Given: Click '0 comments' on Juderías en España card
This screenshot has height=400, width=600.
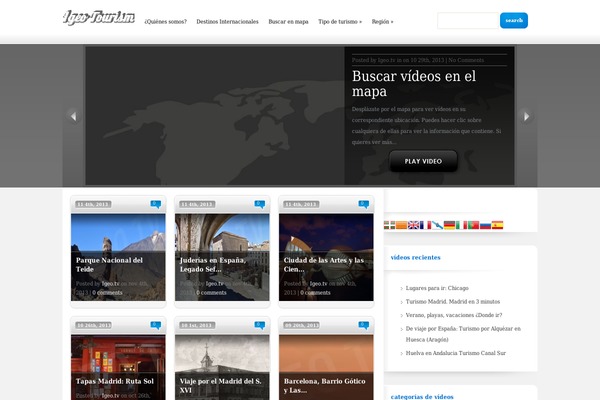Looking at the screenshot, I should (212, 292).
